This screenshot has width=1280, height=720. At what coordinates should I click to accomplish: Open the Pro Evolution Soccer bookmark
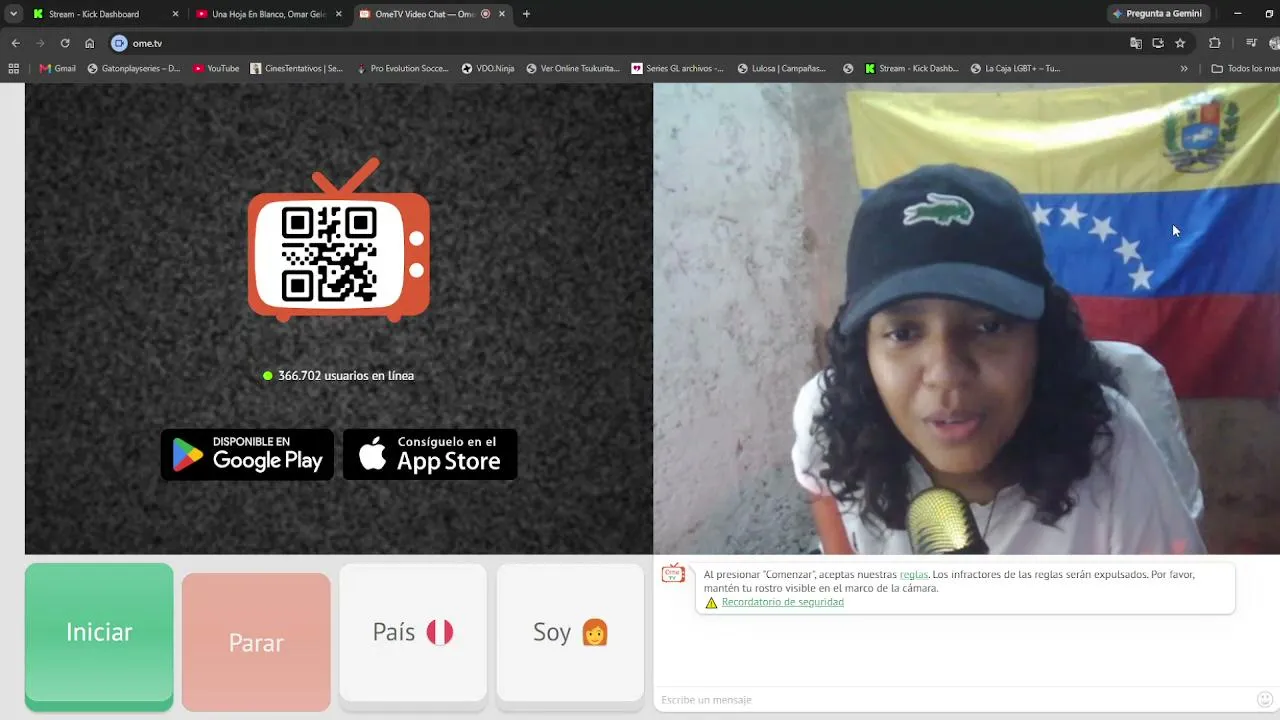coord(402,69)
